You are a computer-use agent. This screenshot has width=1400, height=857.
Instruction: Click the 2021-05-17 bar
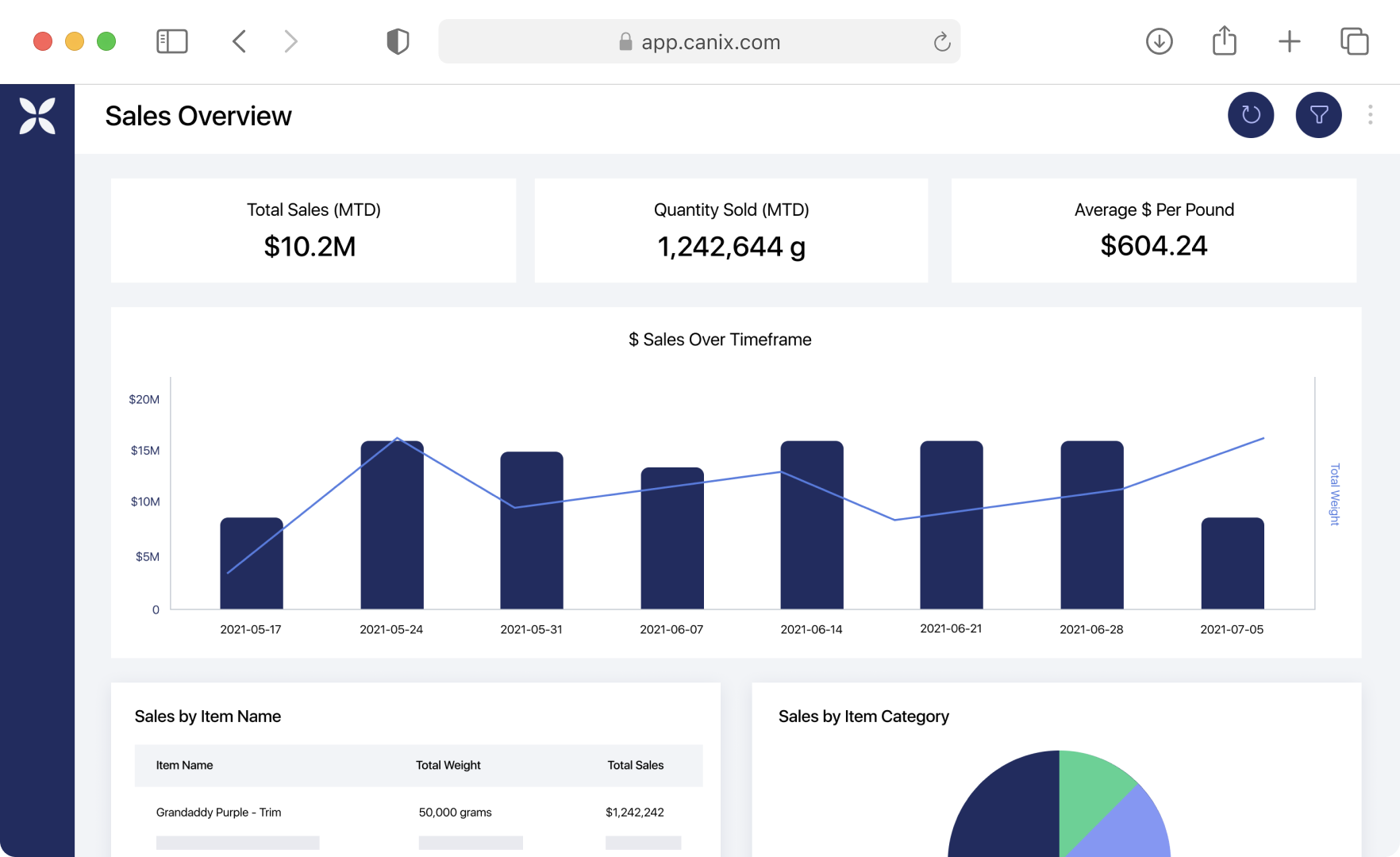[x=252, y=563]
